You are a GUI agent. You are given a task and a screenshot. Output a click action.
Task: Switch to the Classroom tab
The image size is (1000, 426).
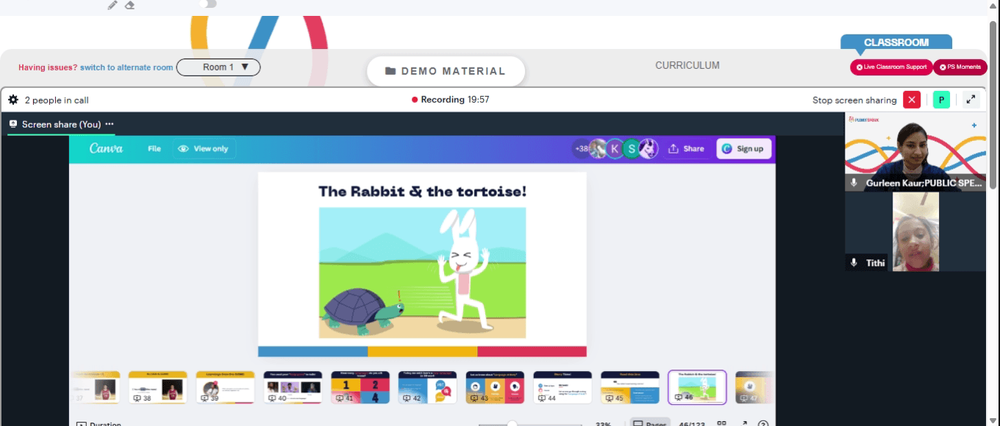[896, 42]
